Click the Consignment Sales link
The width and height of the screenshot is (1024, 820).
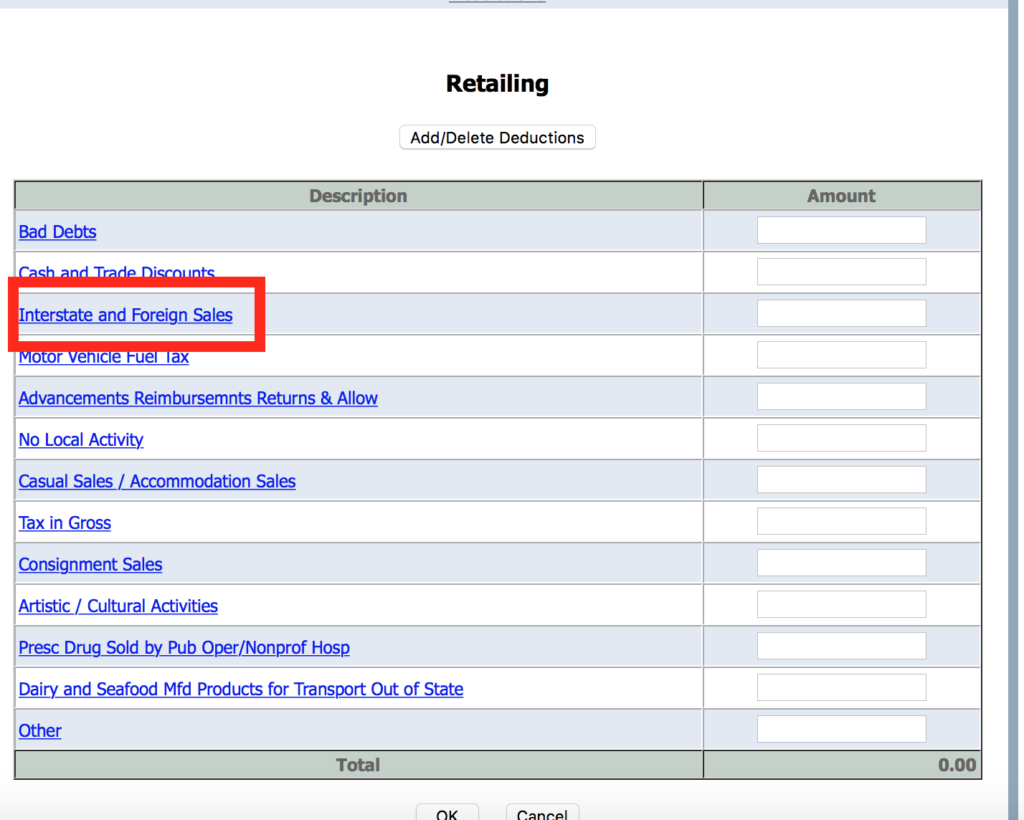pos(90,565)
